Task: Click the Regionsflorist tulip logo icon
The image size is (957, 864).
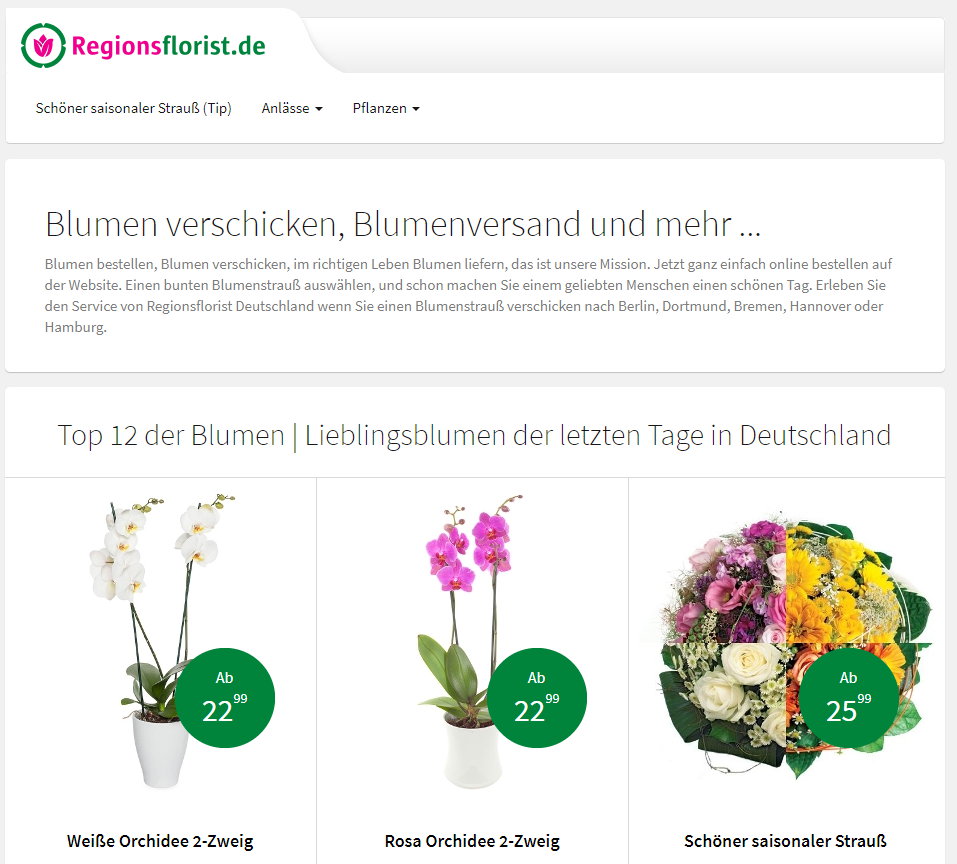Action: point(43,45)
